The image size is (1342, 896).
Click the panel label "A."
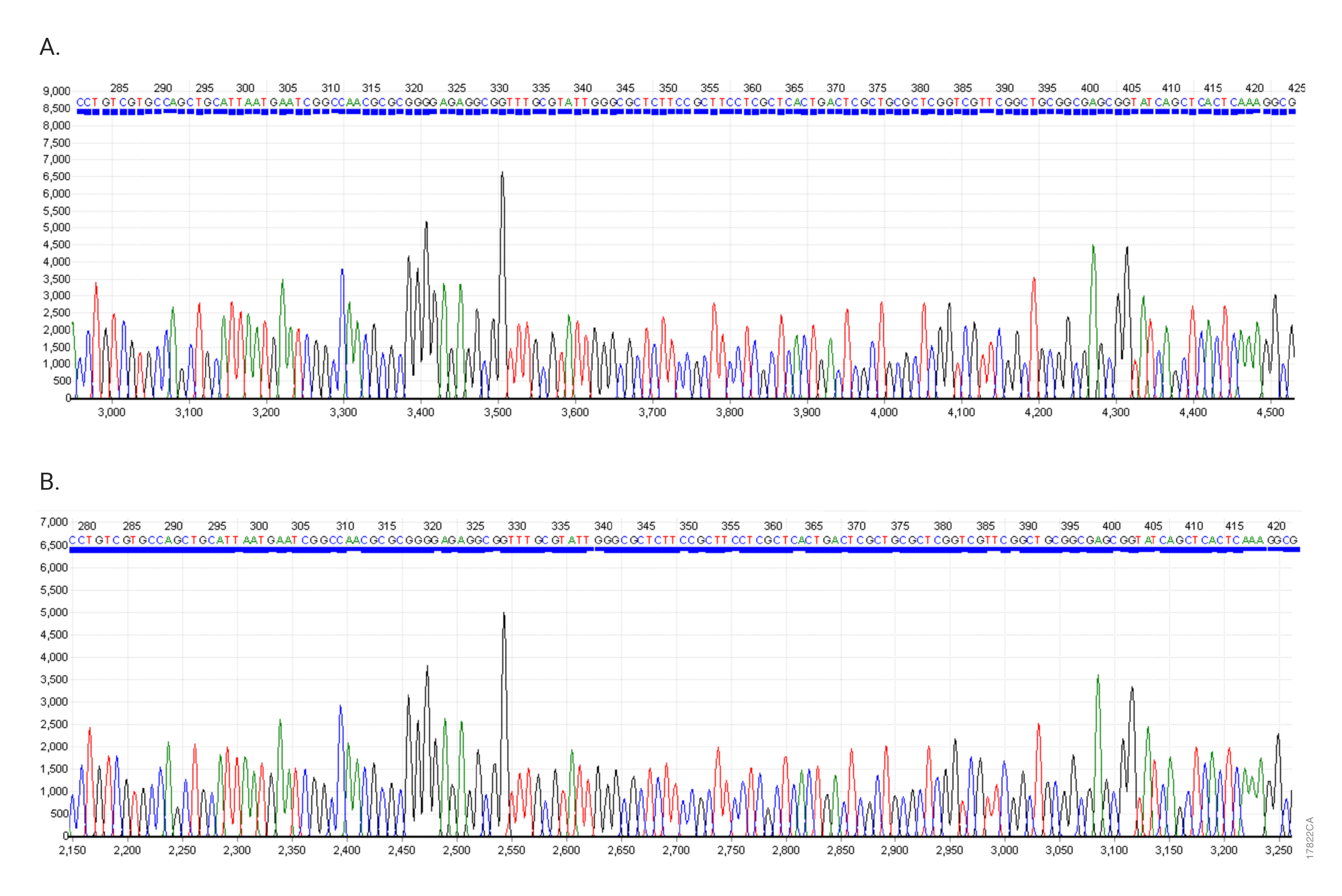[49, 47]
